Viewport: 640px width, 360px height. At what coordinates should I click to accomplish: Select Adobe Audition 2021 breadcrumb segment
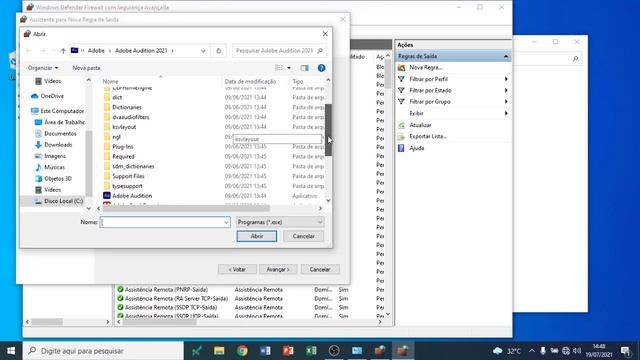[141, 51]
